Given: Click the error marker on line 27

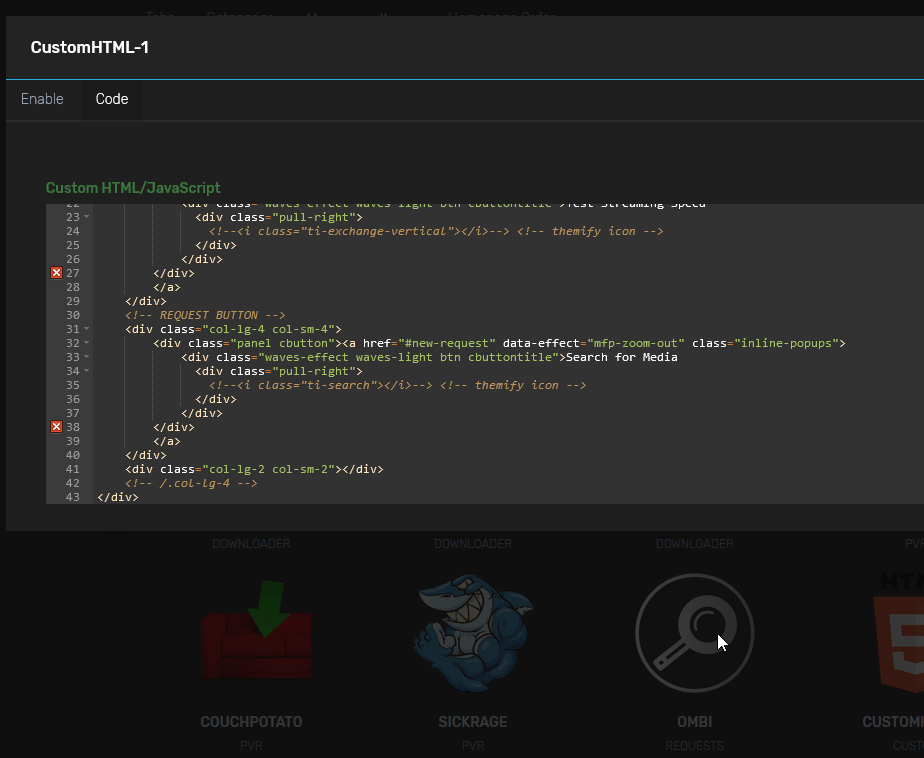Looking at the screenshot, I should click(x=57, y=273).
